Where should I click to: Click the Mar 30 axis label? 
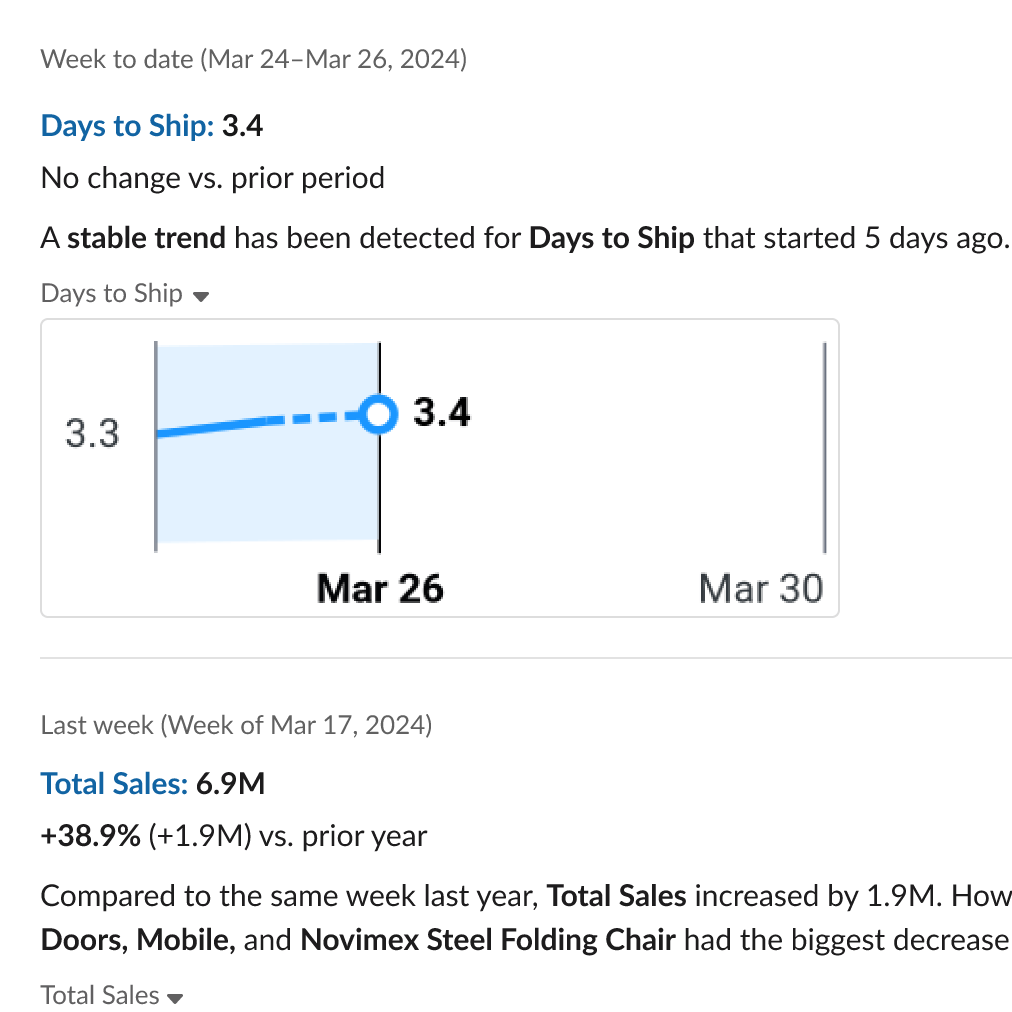click(761, 589)
